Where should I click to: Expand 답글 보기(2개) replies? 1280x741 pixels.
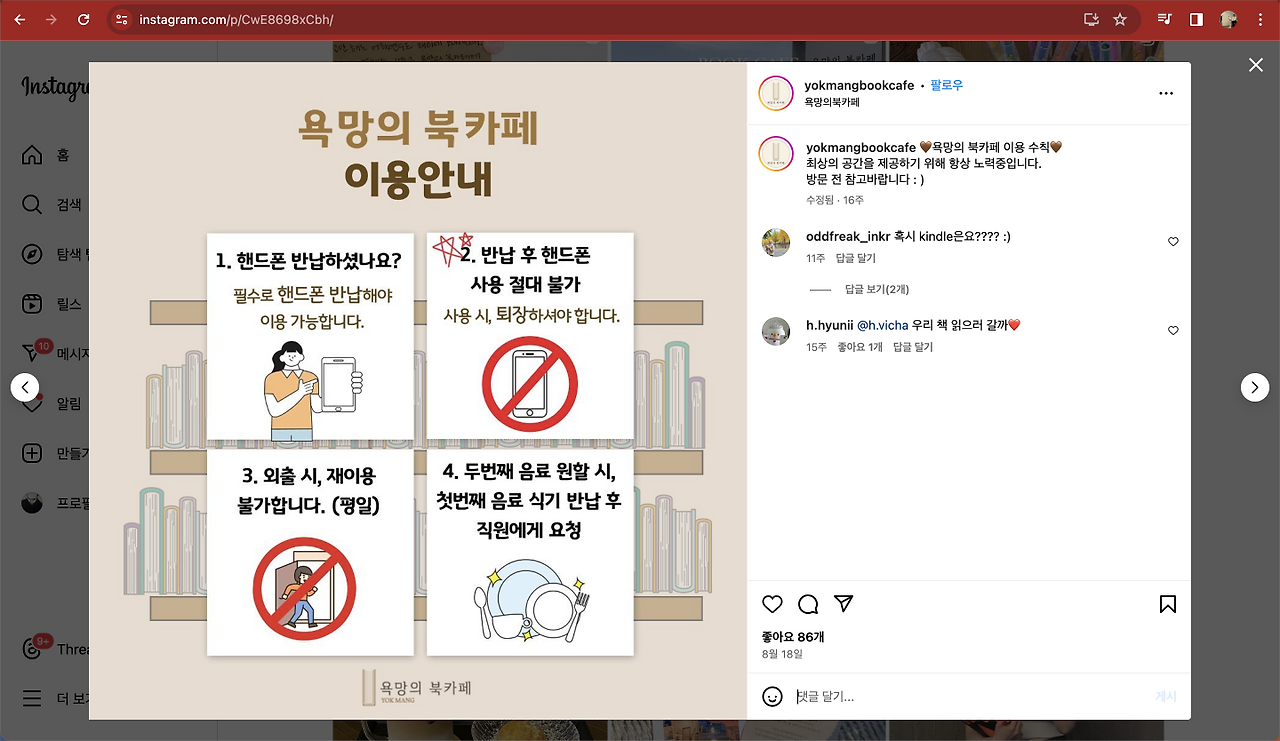[x=877, y=289]
